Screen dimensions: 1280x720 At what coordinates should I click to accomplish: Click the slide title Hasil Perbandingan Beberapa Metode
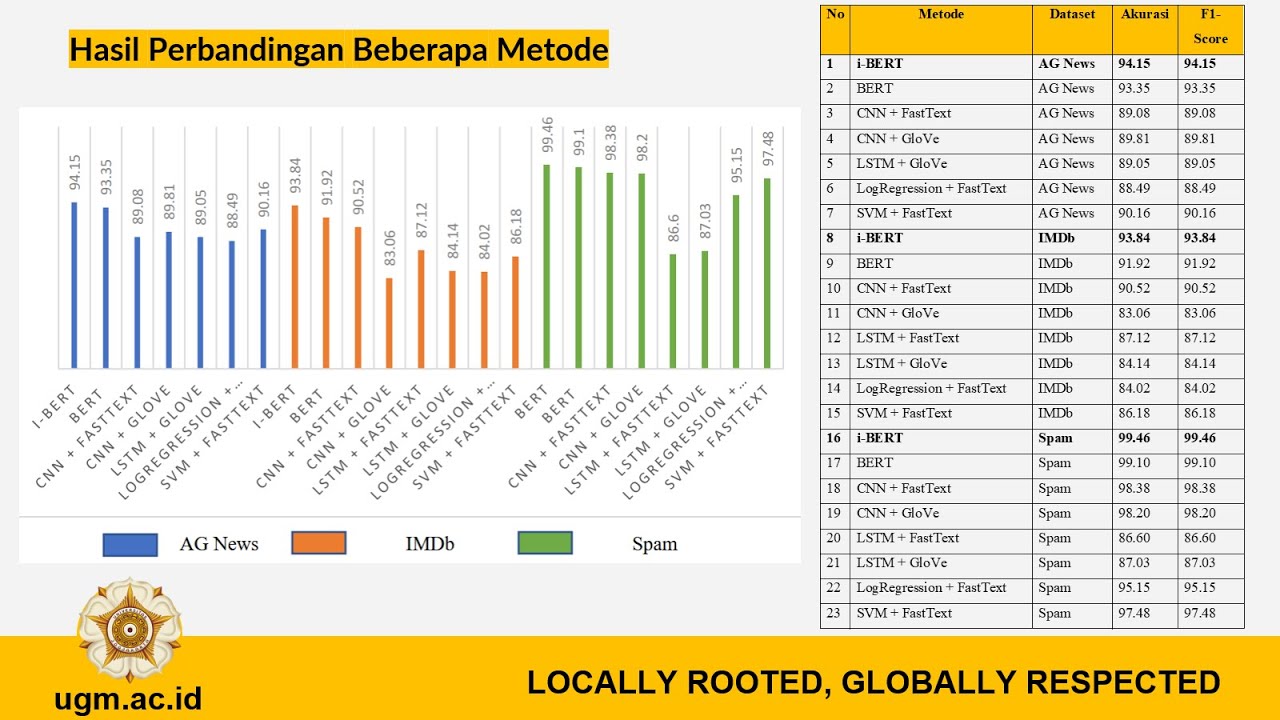pos(339,48)
